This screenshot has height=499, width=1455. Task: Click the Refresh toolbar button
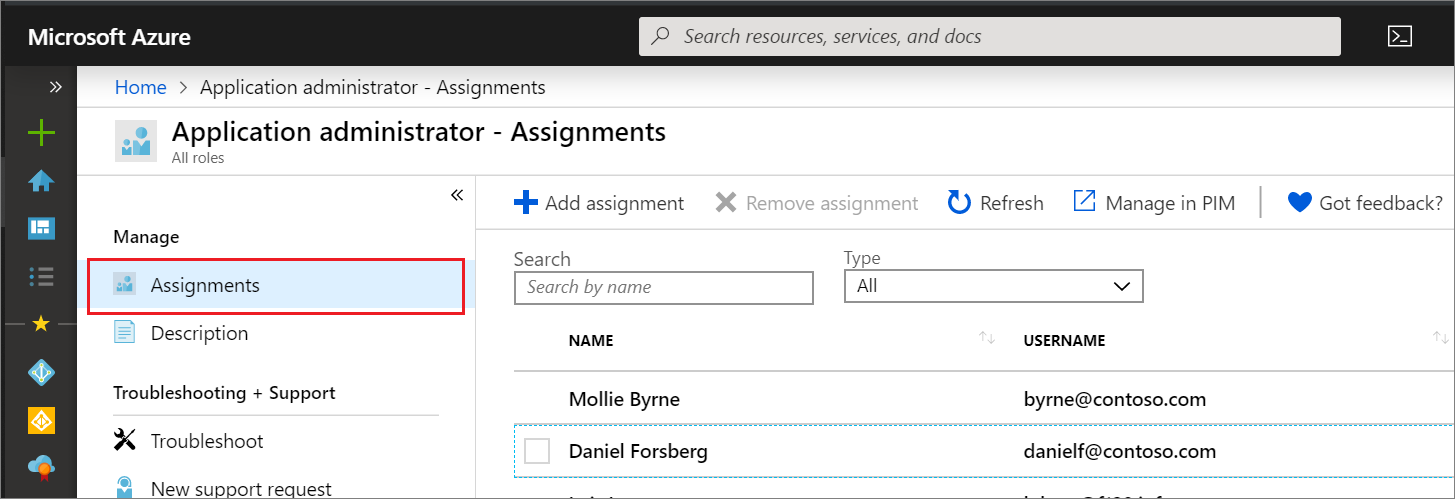(995, 203)
